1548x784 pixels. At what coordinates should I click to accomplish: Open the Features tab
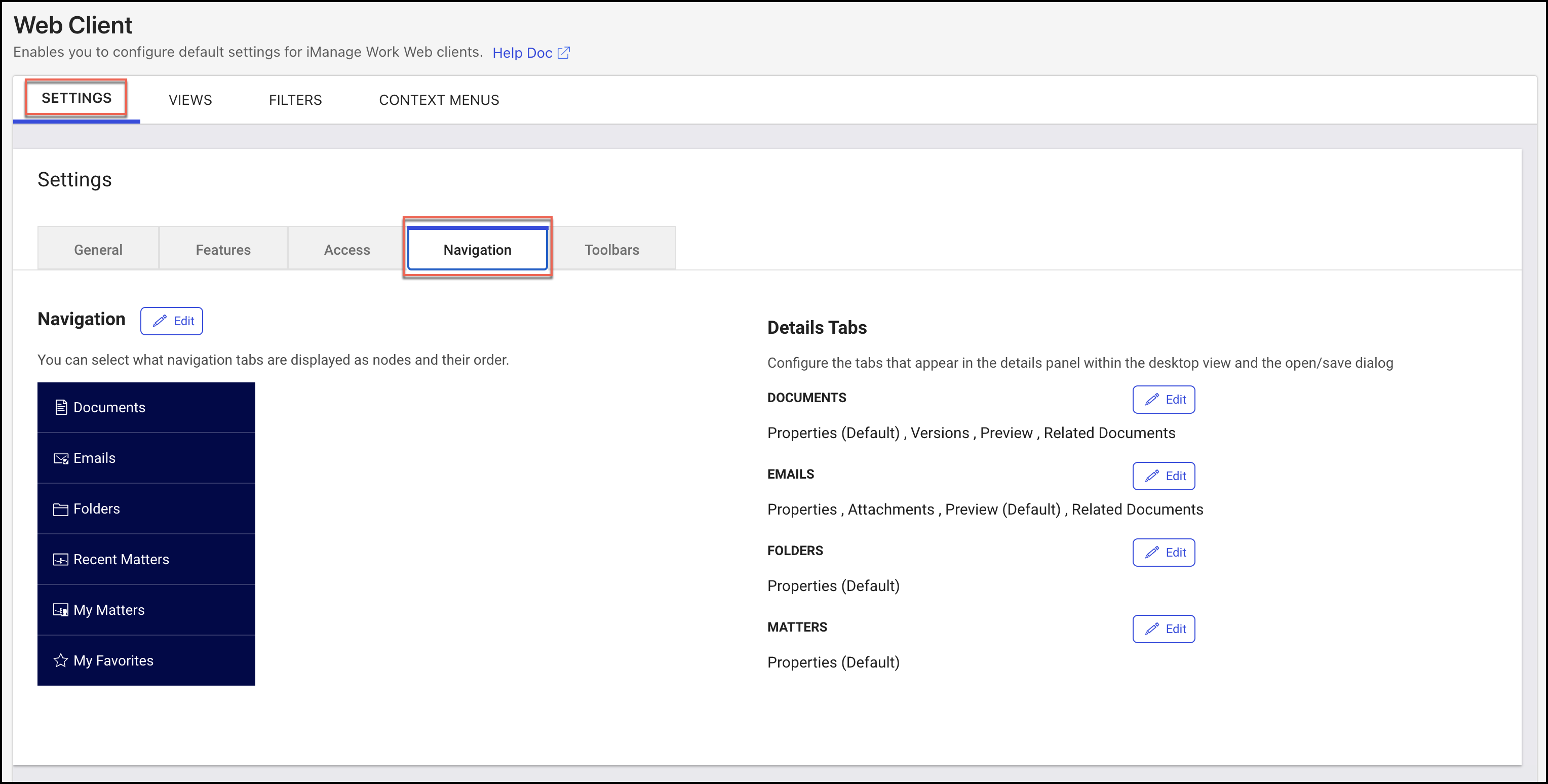point(223,249)
